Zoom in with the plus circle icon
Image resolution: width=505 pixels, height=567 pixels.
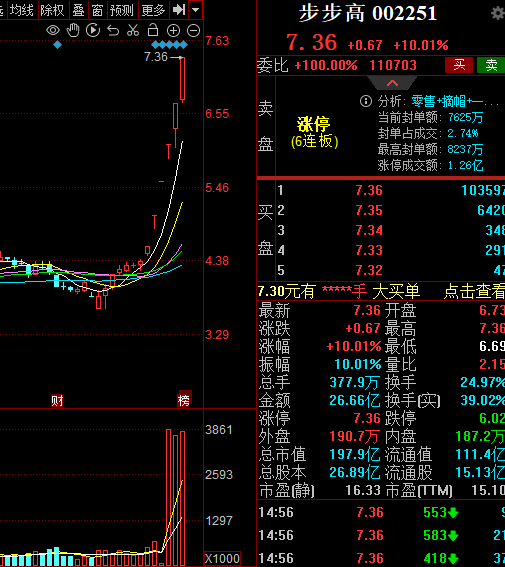(173, 31)
